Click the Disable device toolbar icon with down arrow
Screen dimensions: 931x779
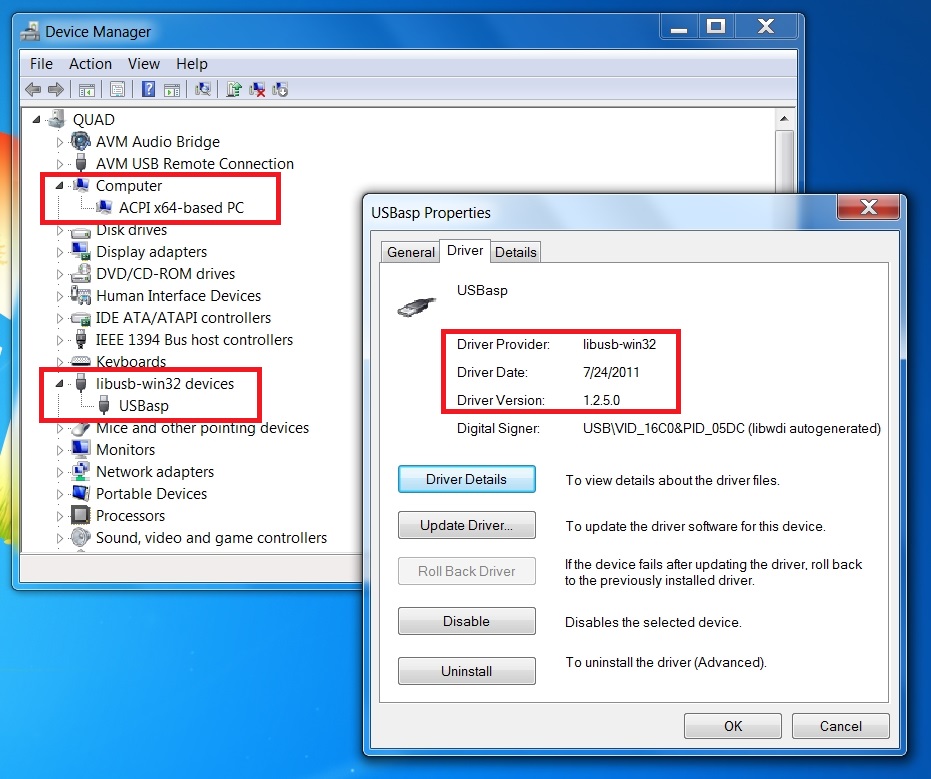pos(280,90)
